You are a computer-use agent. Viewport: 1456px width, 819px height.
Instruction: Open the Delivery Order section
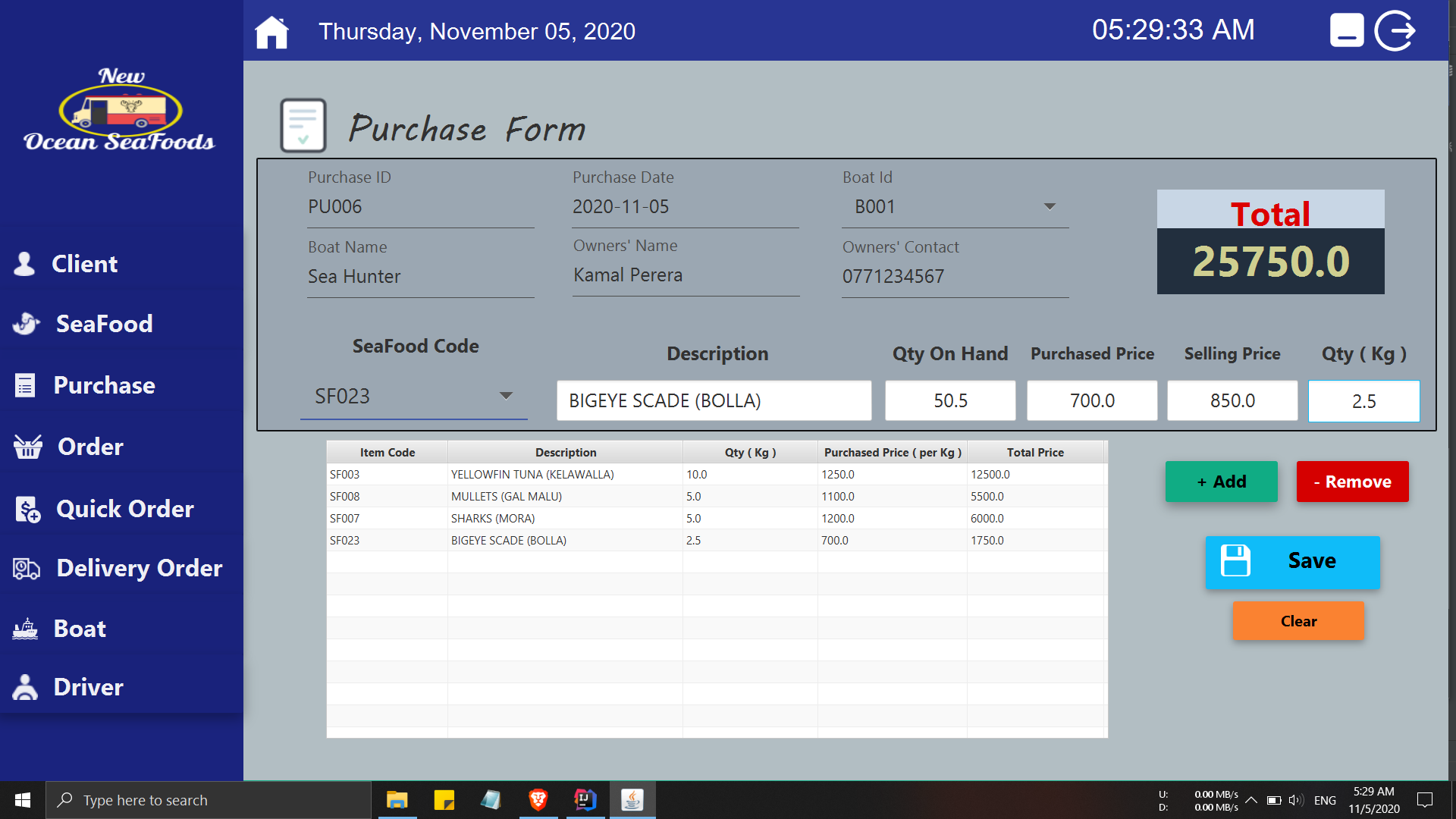pyautogui.click(x=139, y=568)
